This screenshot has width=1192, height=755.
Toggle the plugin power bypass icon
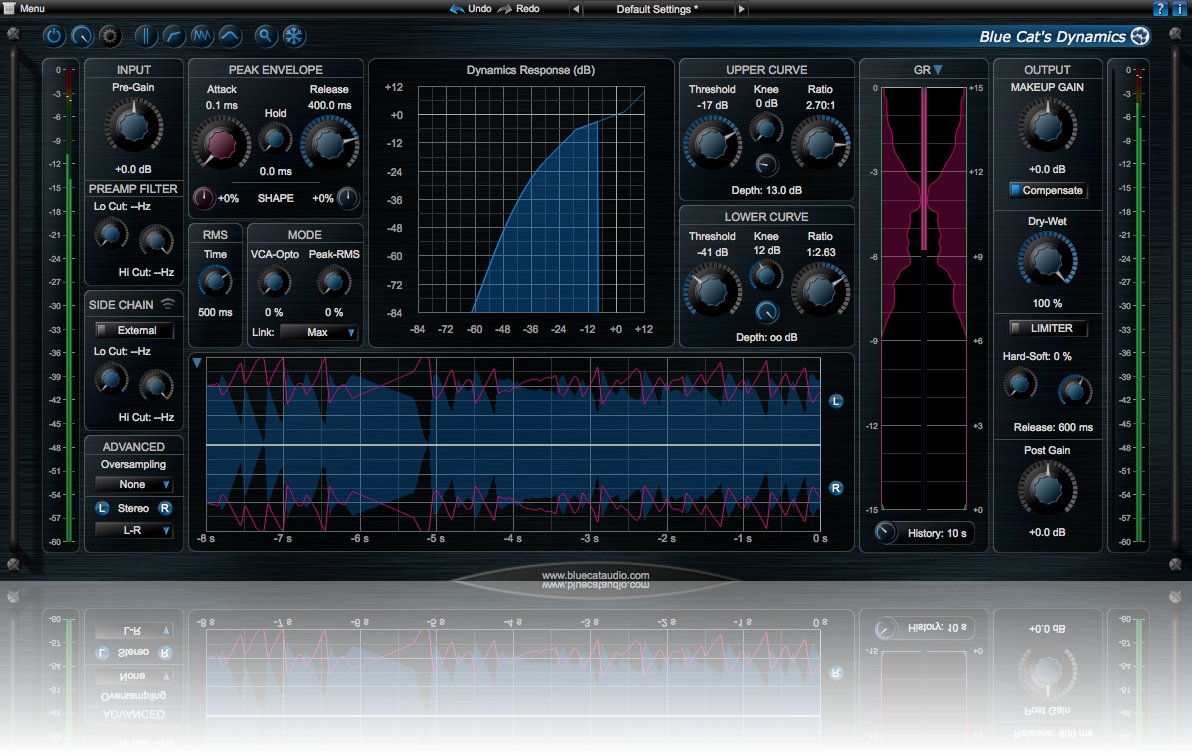pyautogui.click(x=53, y=36)
